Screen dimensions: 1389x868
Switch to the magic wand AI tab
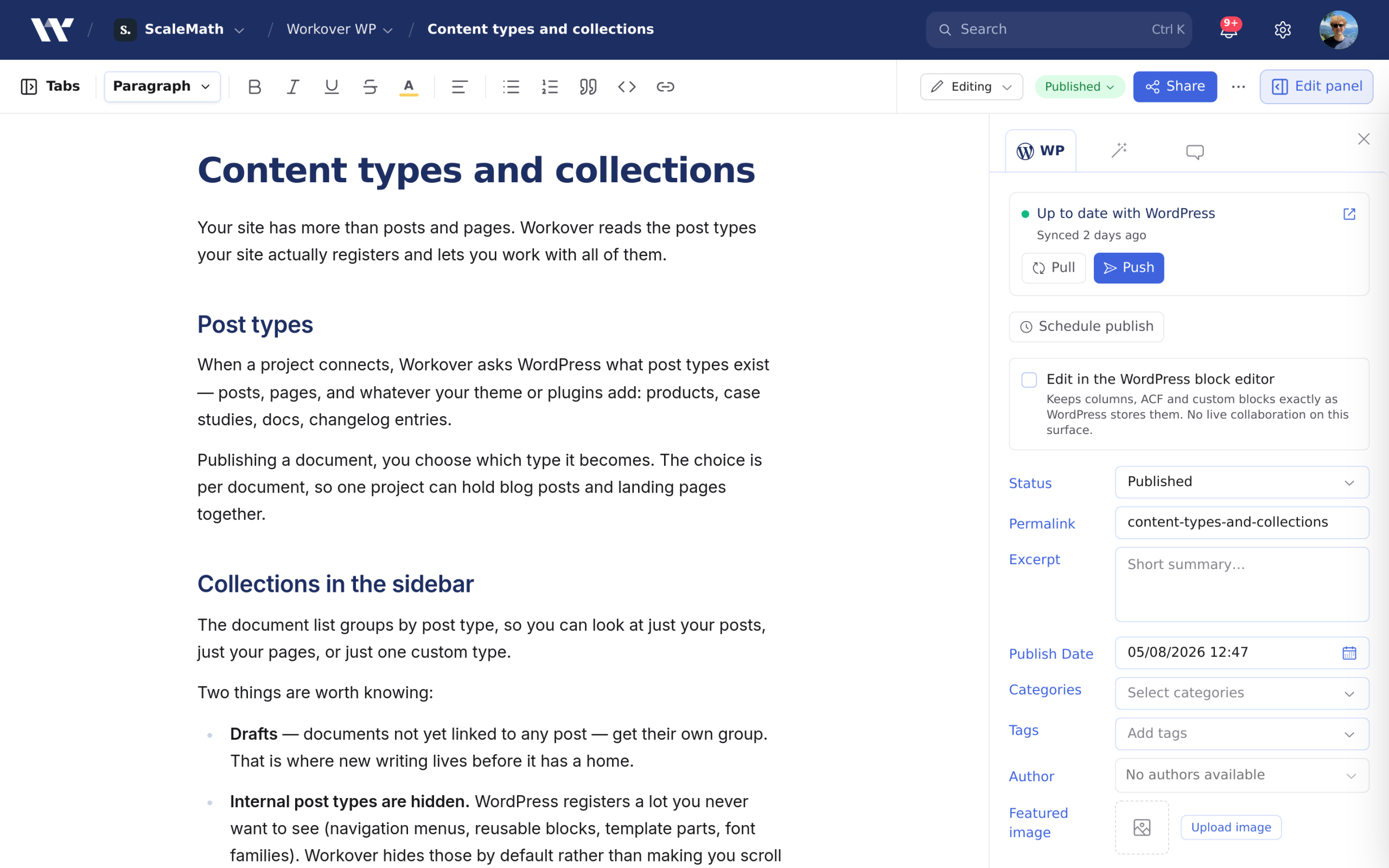tap(1119, 151)
